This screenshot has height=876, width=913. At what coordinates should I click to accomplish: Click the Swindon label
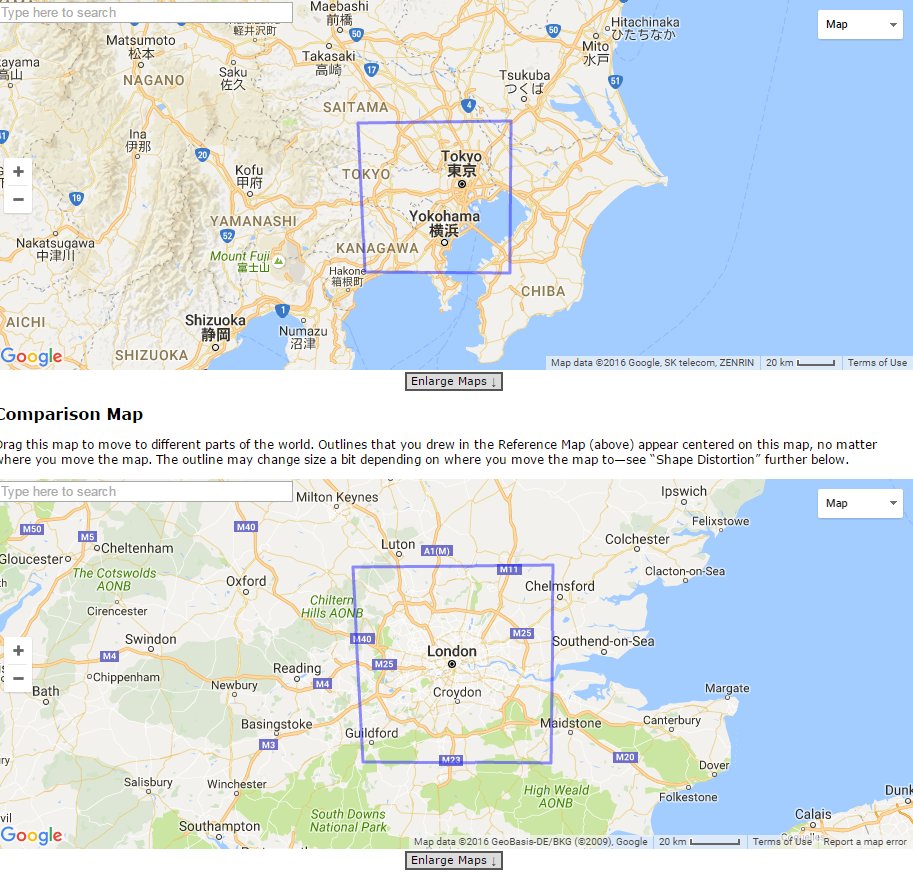click(x=151, y=639)
